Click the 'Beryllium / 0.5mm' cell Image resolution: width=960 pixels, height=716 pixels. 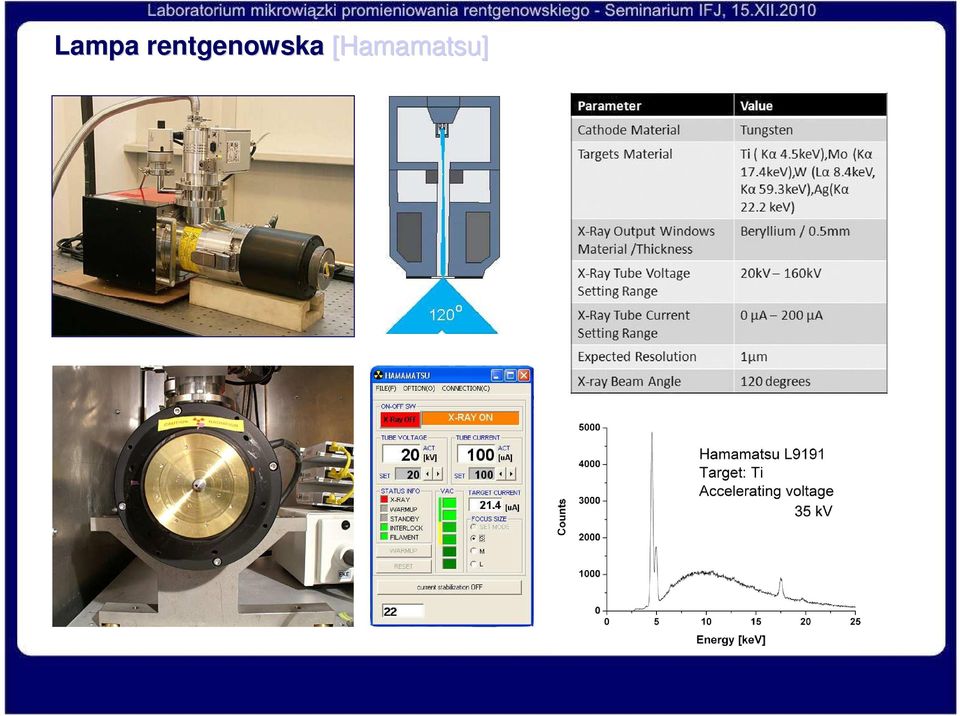811,240
